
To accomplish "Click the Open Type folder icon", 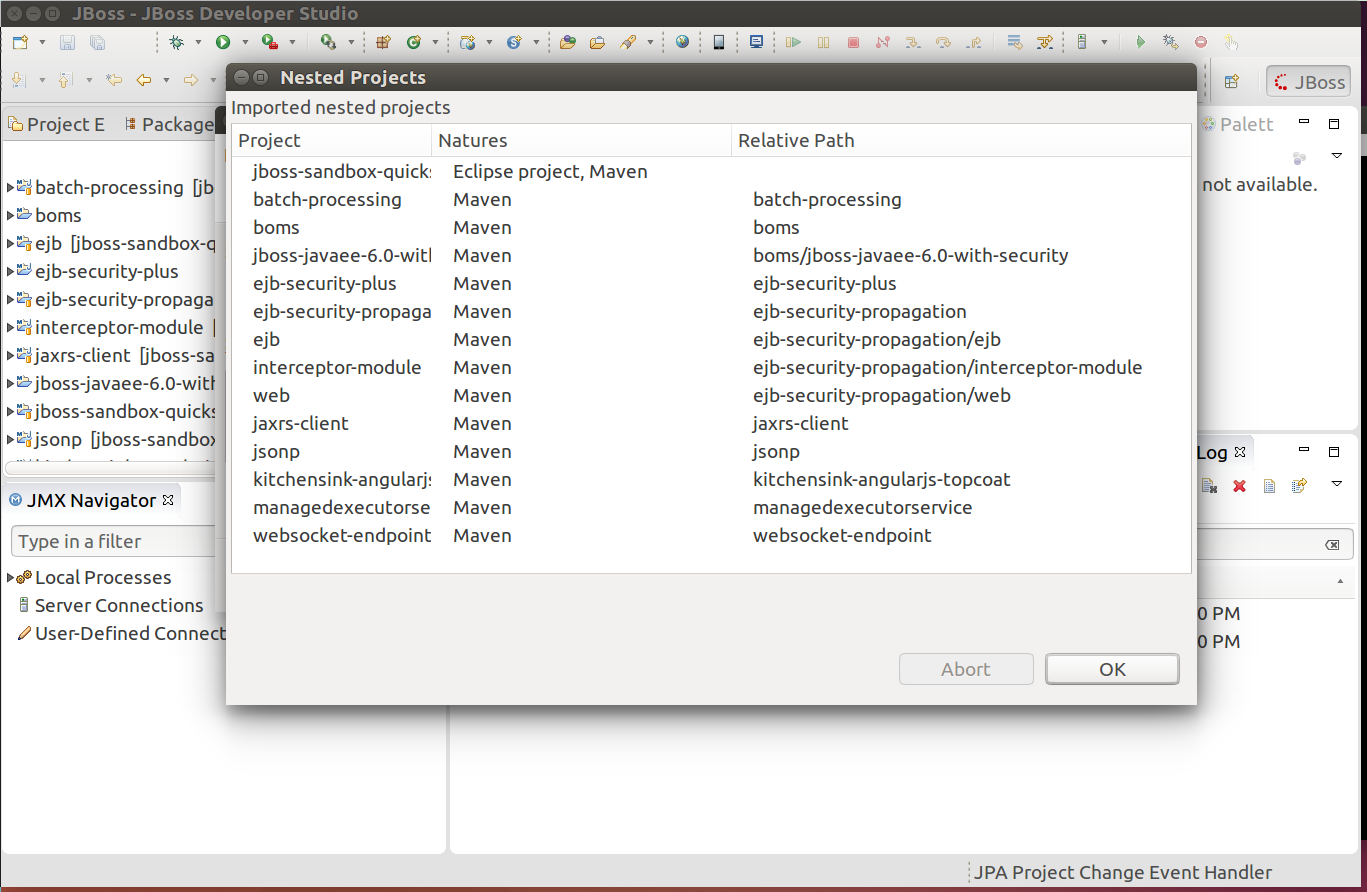I will pyautogui.click(x=568, y=42).
